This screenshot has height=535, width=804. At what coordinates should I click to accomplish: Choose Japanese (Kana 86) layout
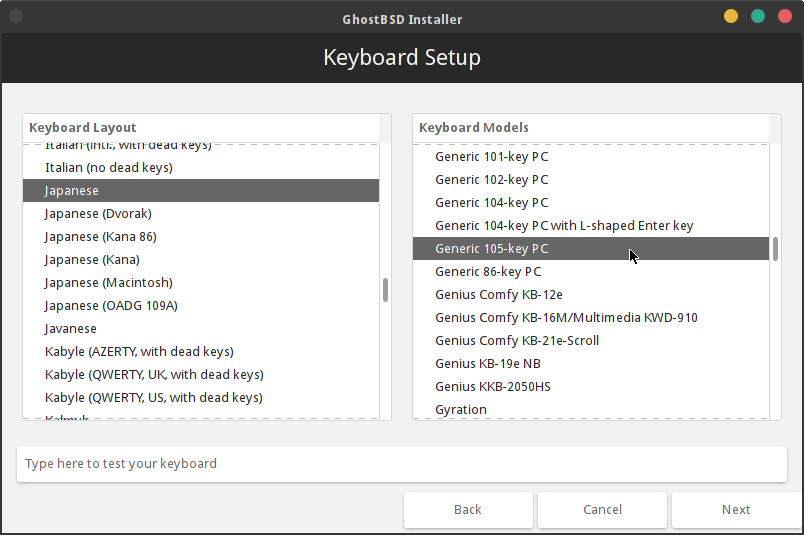pyautogui.click(x=100, y=237)
